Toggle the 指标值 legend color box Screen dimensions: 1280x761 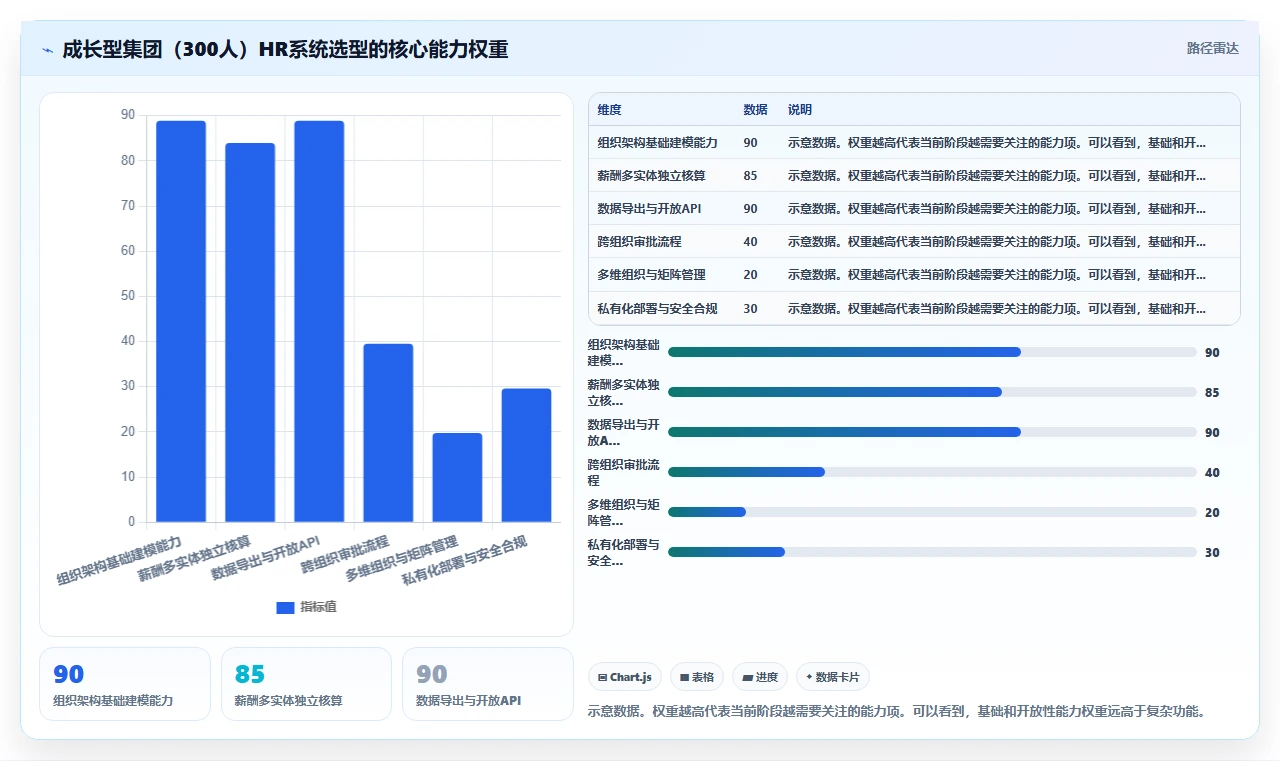click(285, 607)
